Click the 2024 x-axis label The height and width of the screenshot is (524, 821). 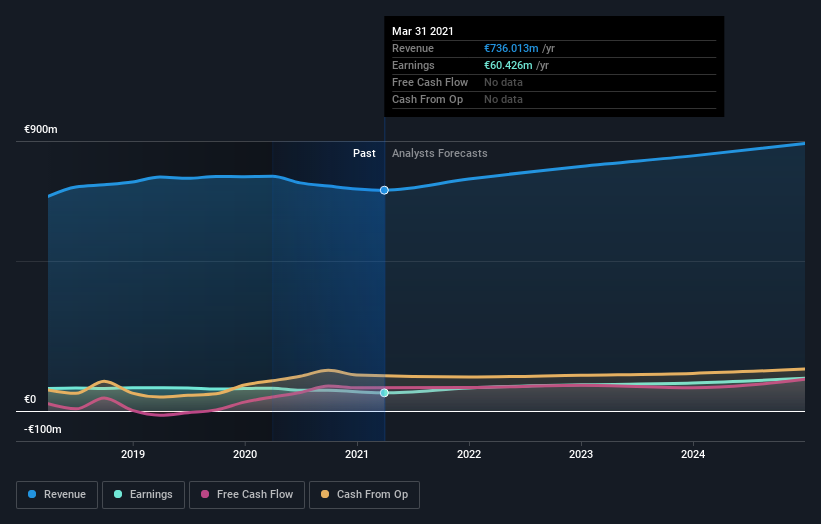click(693, 454)
